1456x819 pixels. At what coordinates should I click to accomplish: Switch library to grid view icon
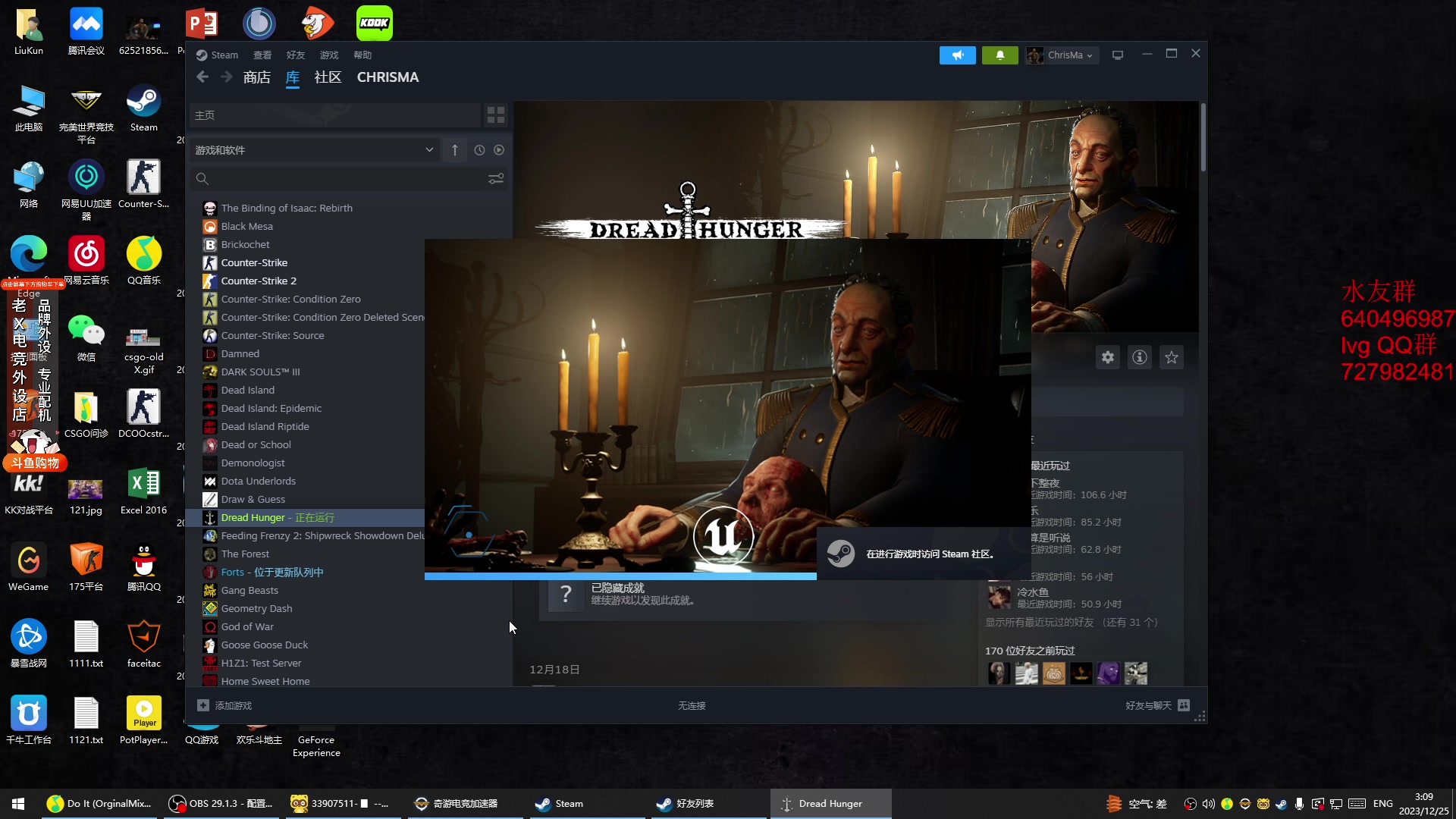(496, 115)
